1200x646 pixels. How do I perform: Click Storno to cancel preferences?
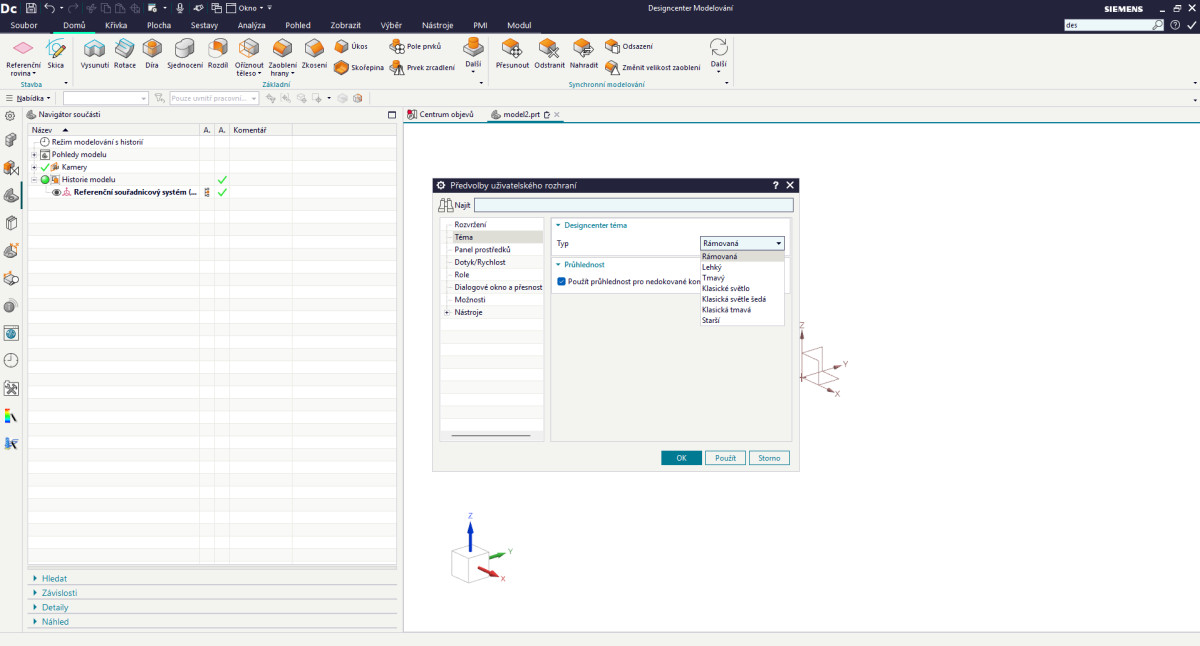768,458
